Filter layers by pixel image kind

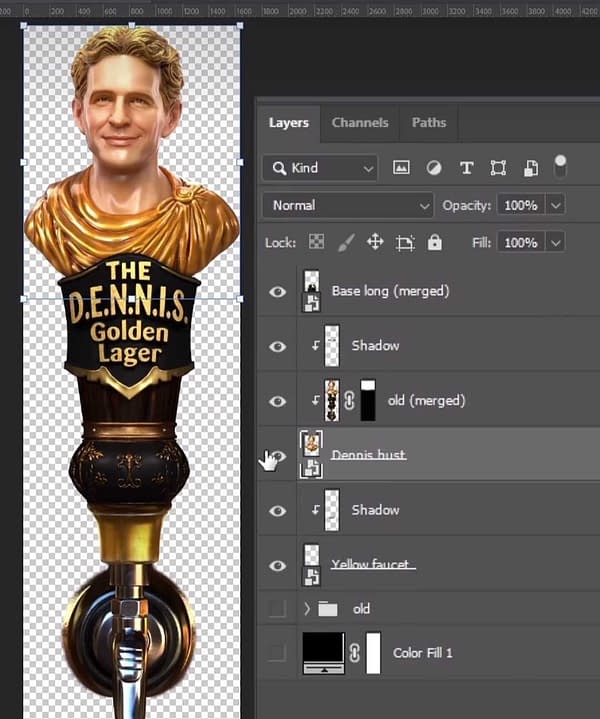pos(401,168)
